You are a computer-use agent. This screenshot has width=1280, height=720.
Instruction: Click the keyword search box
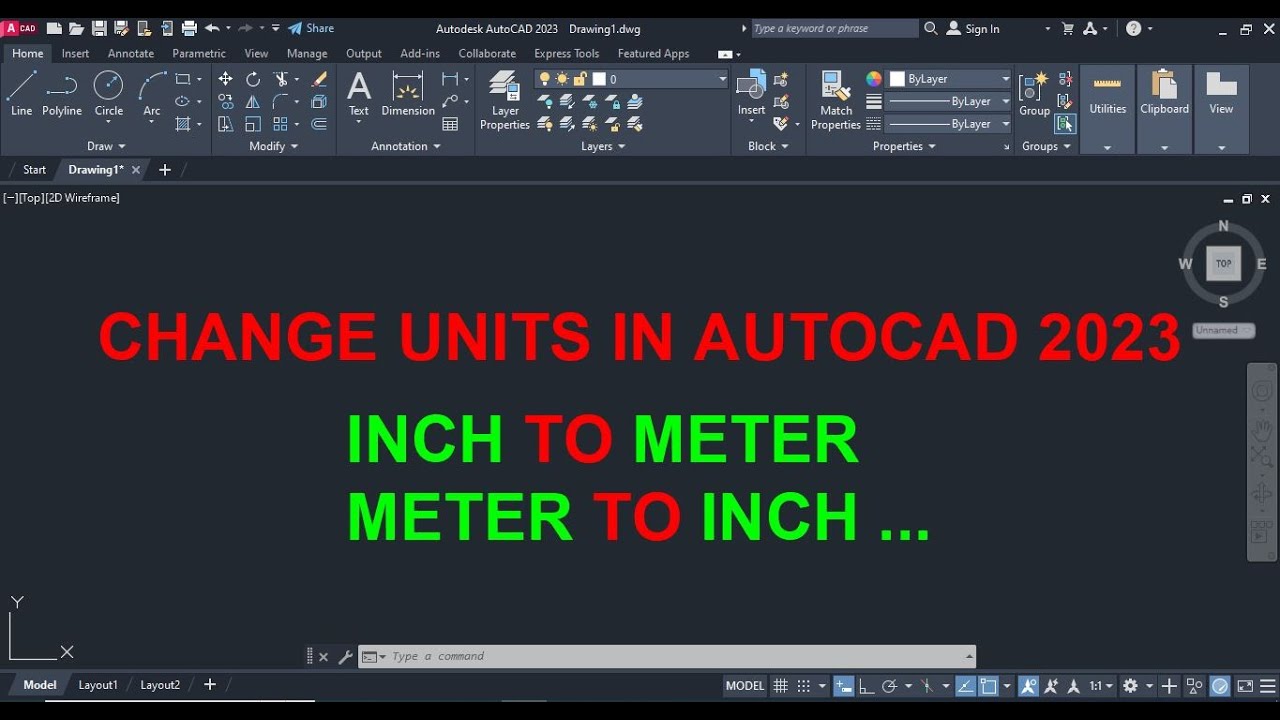(834, 29)
